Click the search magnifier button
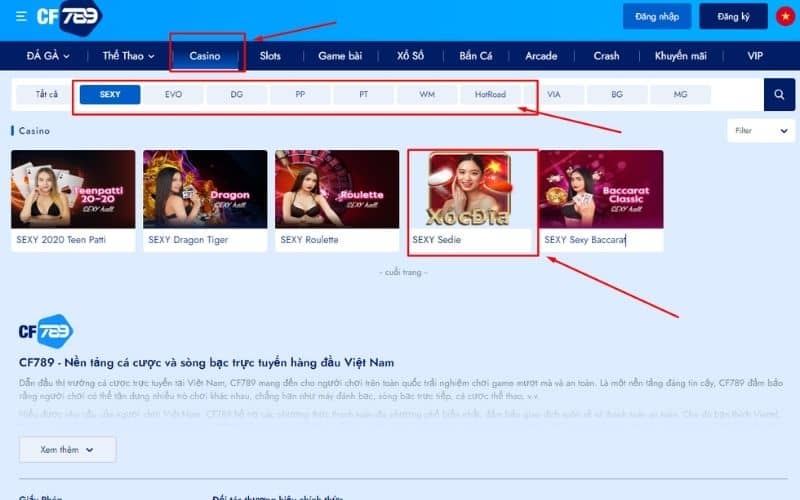 click(x=779, y=94)
